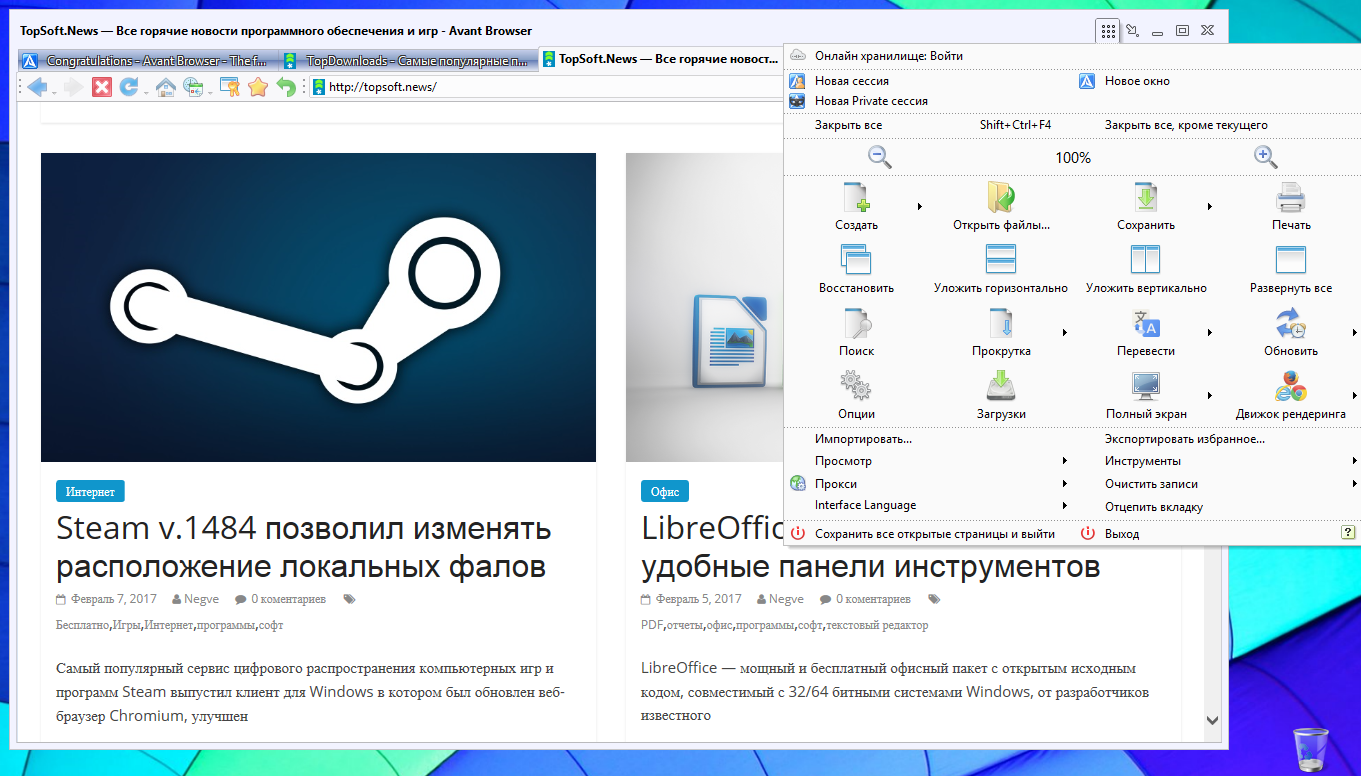Go to the Home page icon
This screenshot has width=1361, height=776.
(166, 87)
